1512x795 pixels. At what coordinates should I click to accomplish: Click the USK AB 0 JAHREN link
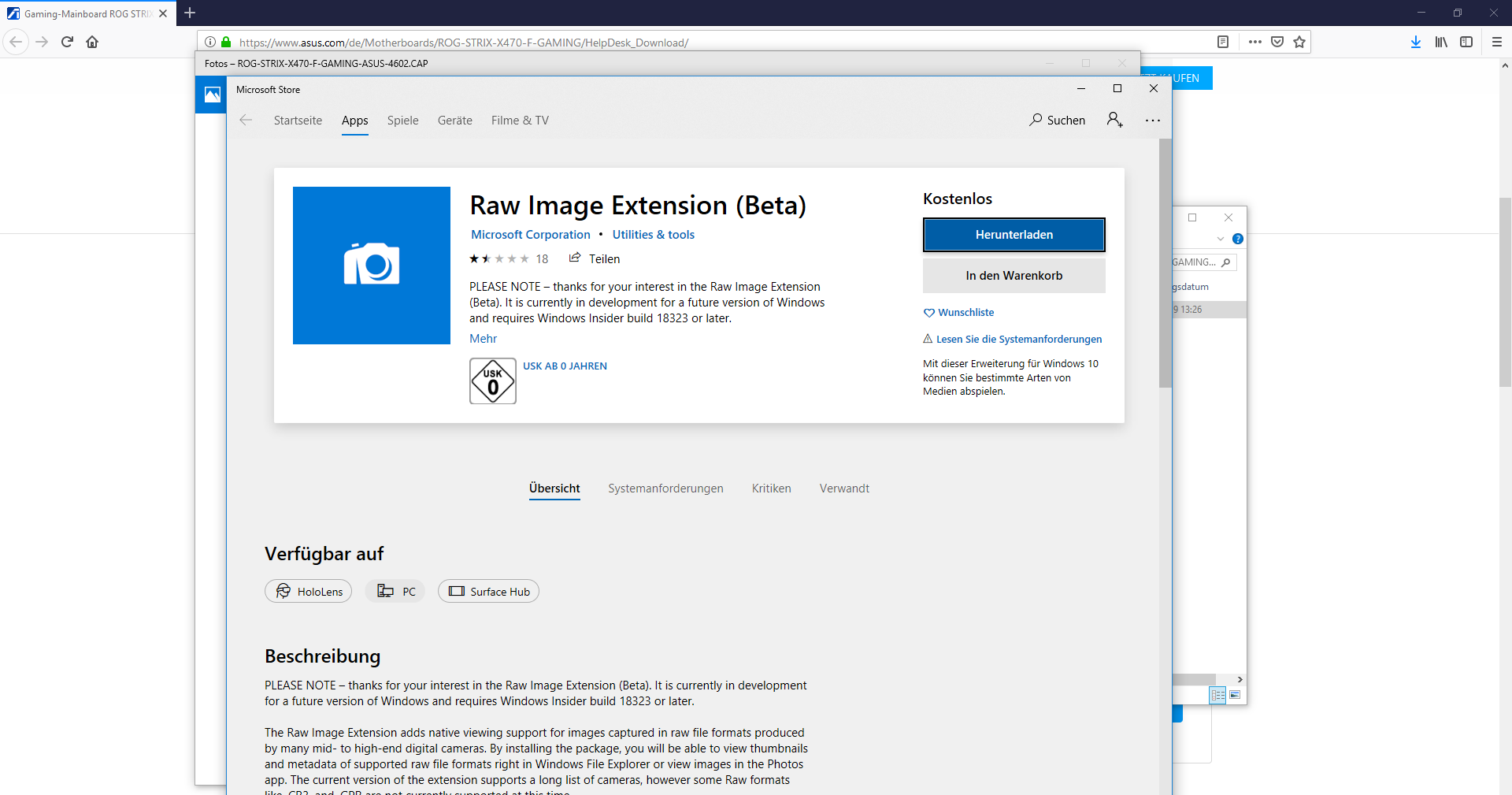(565, 366)
